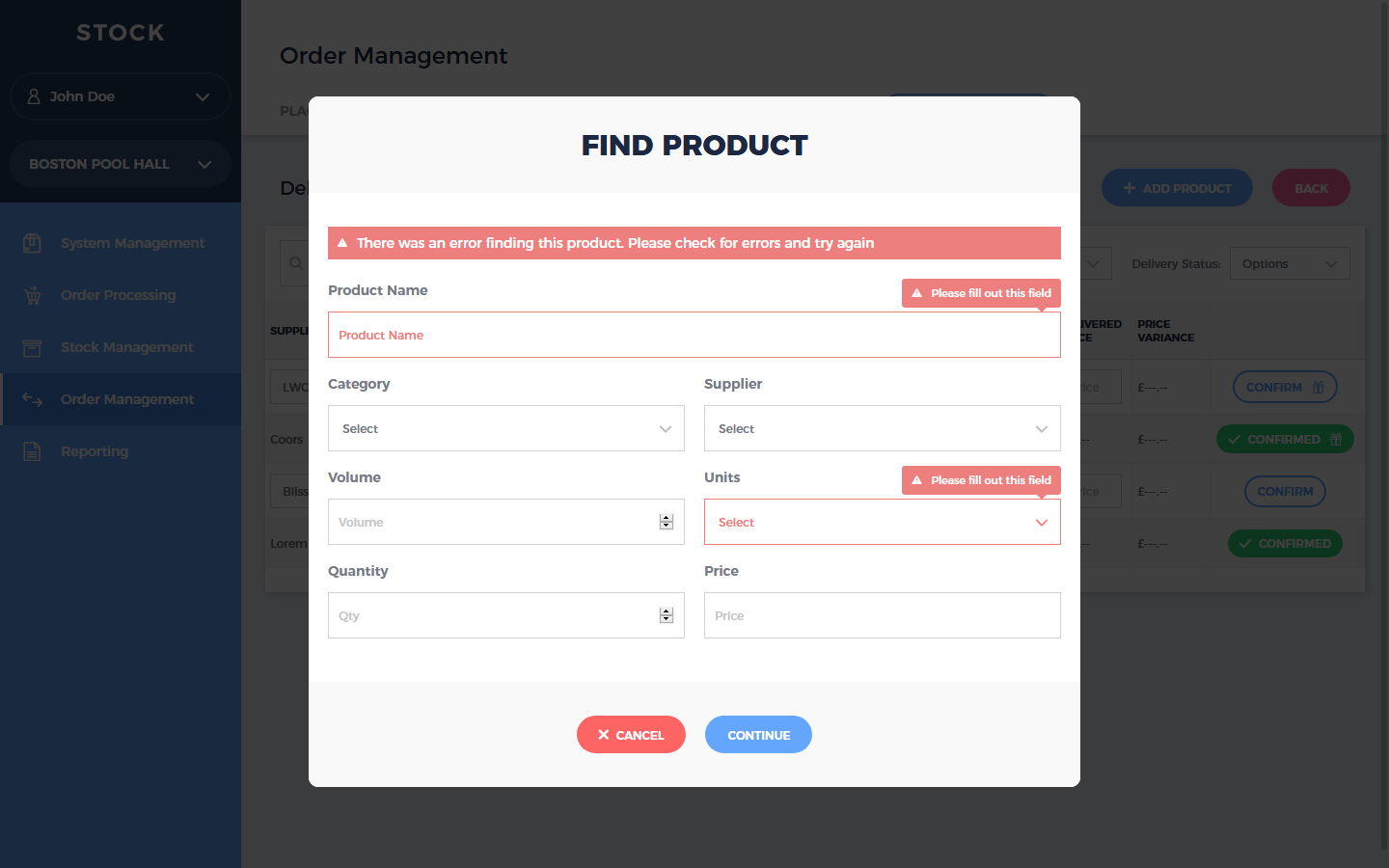This screenshot has width=1389, height=868.
Task: Click the Volume number stepper arrows
Action: [666, 522]
